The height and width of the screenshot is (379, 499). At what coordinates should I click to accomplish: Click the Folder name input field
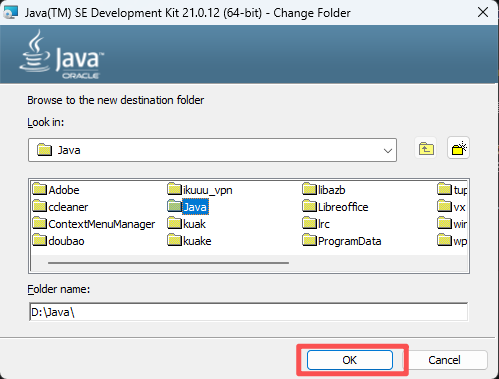click(249, 312)
